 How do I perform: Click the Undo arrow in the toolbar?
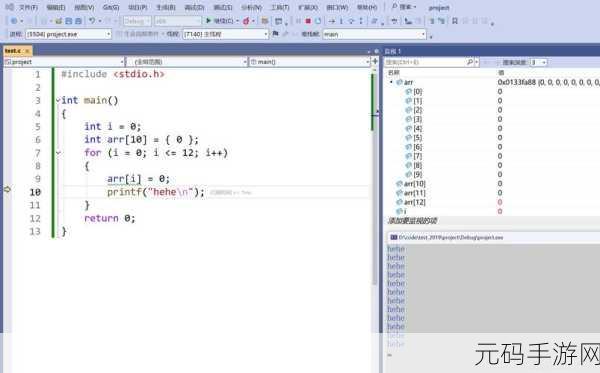(92, 21)
